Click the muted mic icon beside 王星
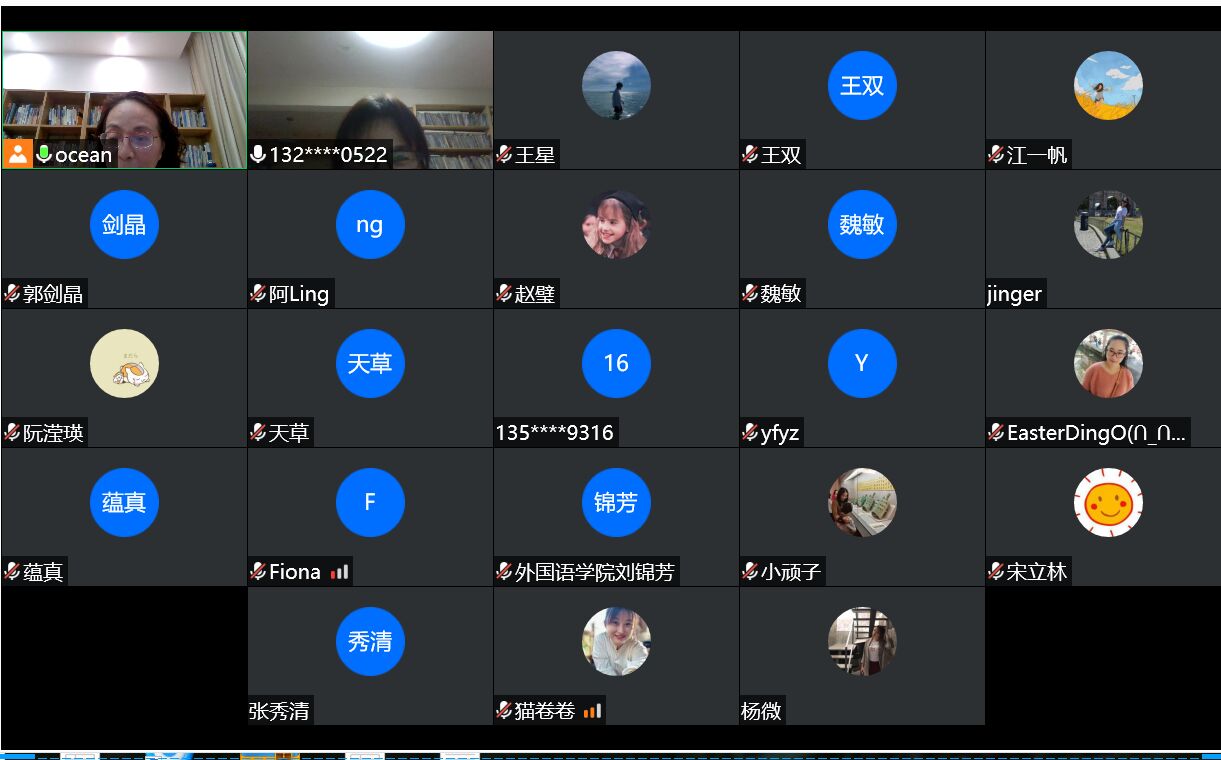Viewport: 1221px width, 760px height. pos(504,154)
